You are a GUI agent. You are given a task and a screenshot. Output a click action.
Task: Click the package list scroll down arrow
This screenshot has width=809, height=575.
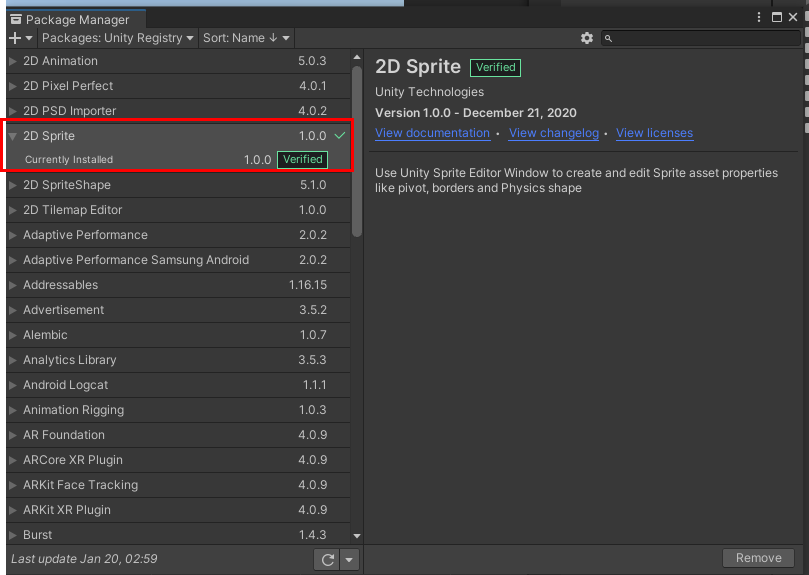357,536
